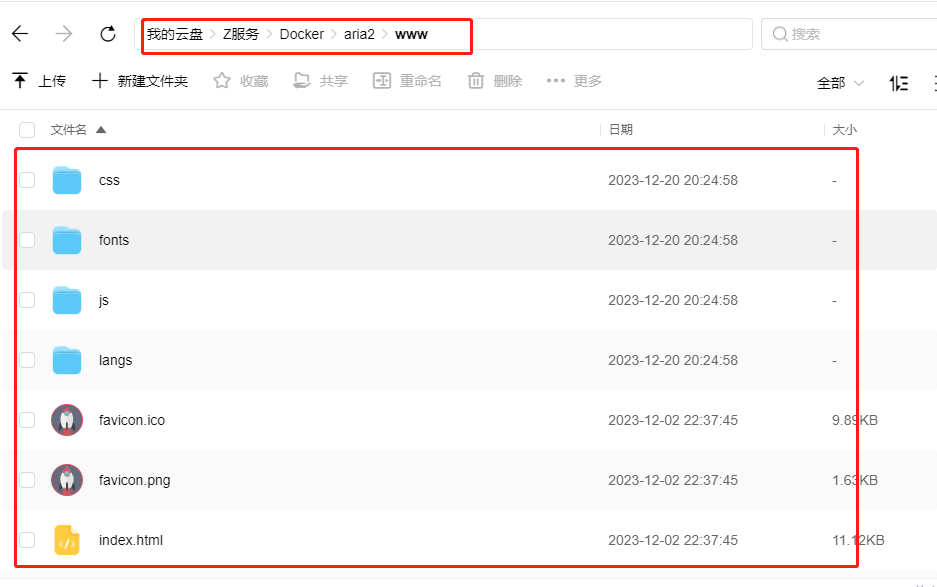937x587 pixels.
Task: Open the 更多 more options menu
Action: [x=574, y=81]
